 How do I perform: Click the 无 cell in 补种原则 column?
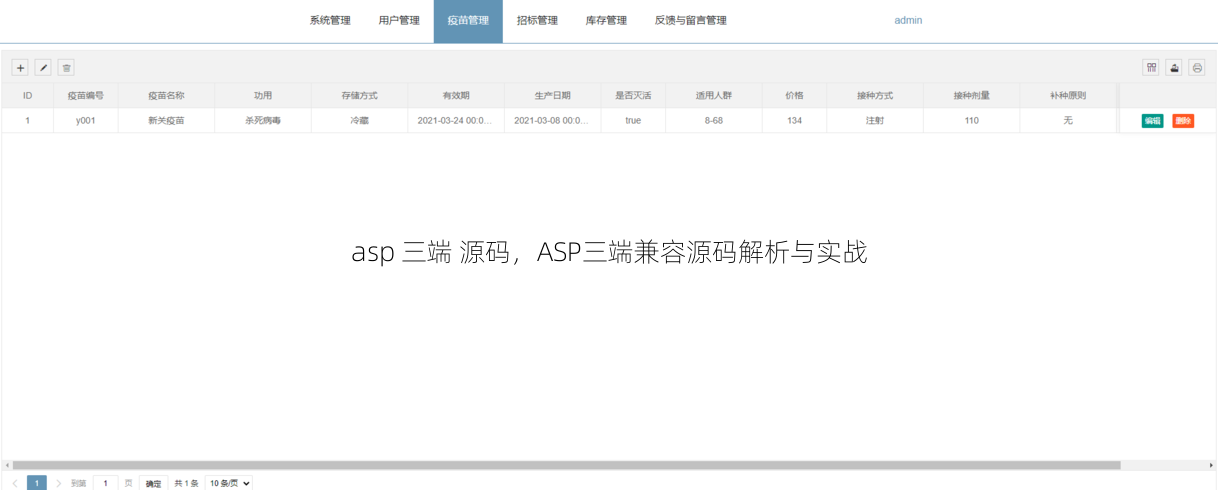[1068, 120]
